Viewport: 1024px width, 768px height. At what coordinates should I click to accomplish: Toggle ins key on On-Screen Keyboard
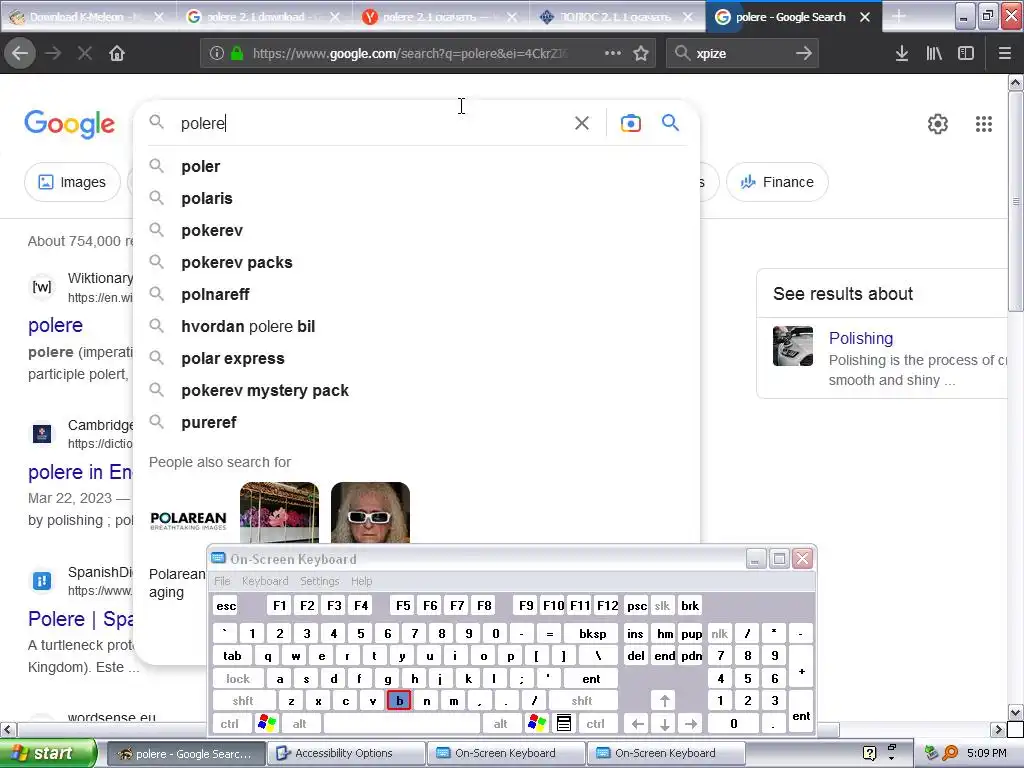click(635, 633)
